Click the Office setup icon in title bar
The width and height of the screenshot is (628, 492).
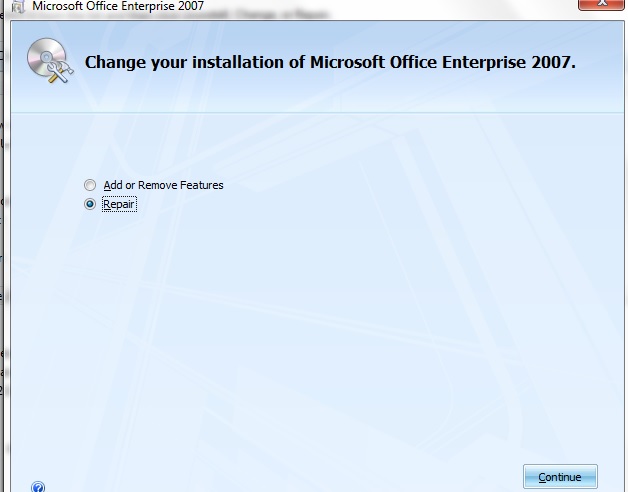(x=17, y=5)
